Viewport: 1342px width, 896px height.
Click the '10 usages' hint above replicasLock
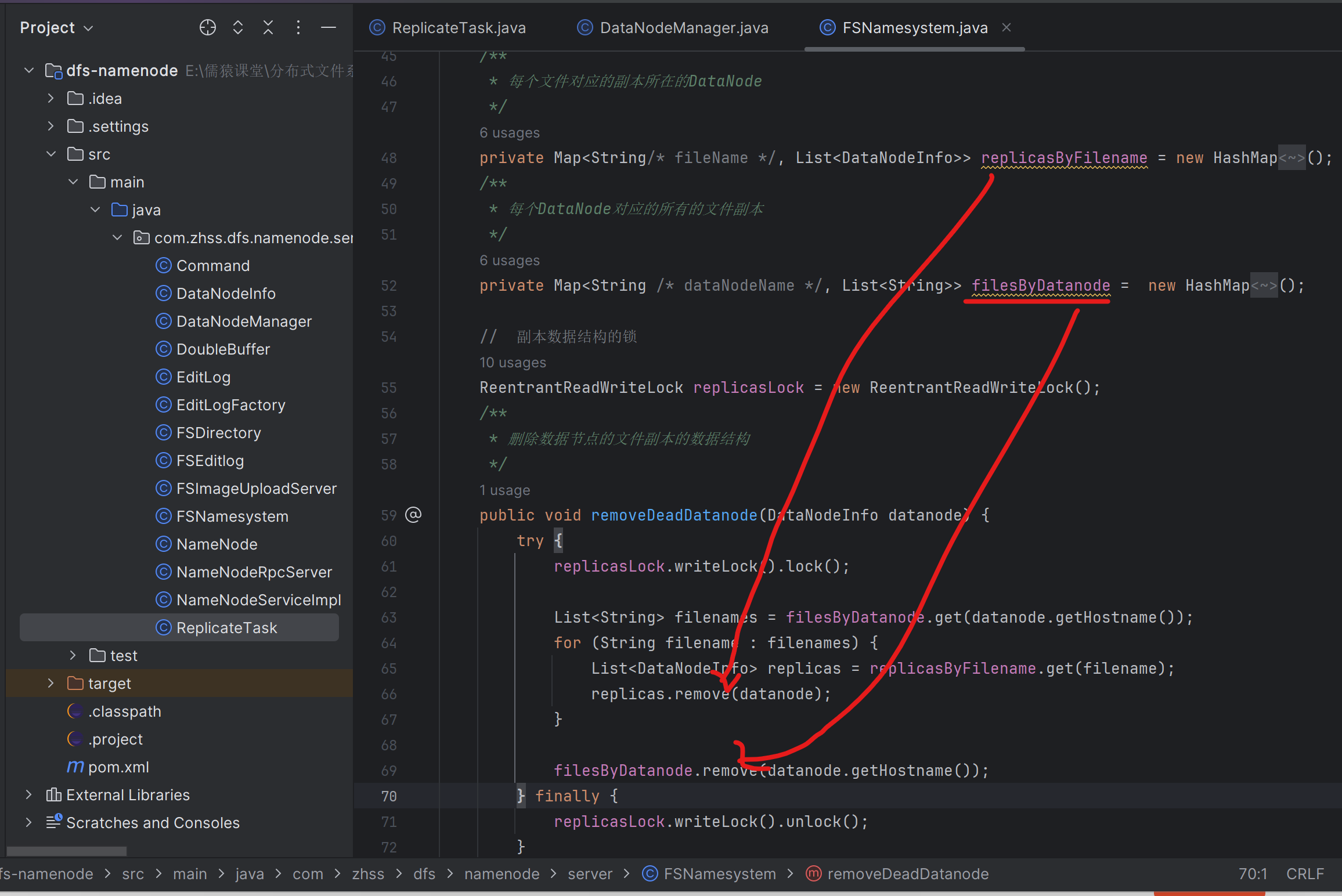(x=513, y=363)
